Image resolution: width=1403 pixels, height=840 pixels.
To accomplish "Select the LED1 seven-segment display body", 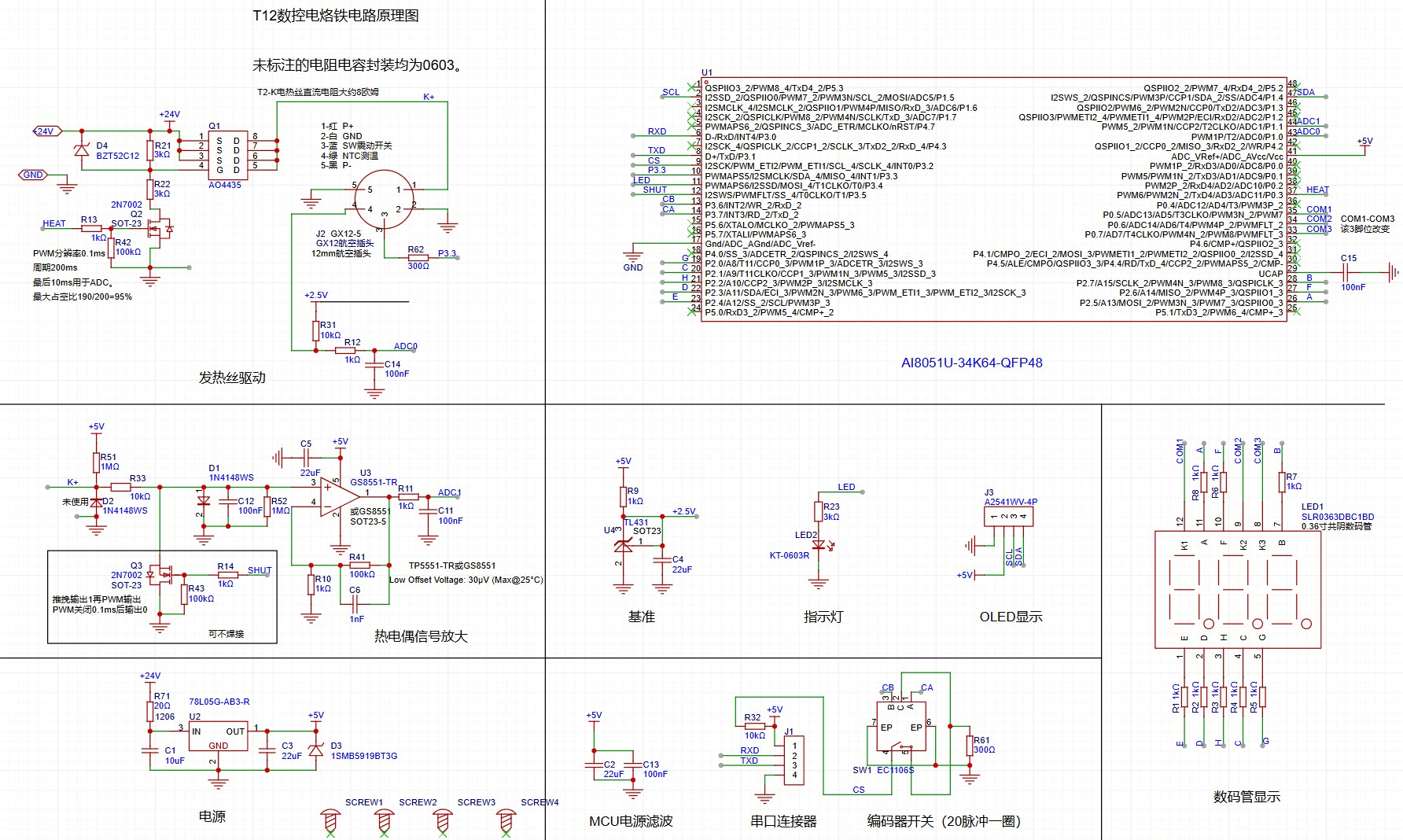I will (1238, 589).
